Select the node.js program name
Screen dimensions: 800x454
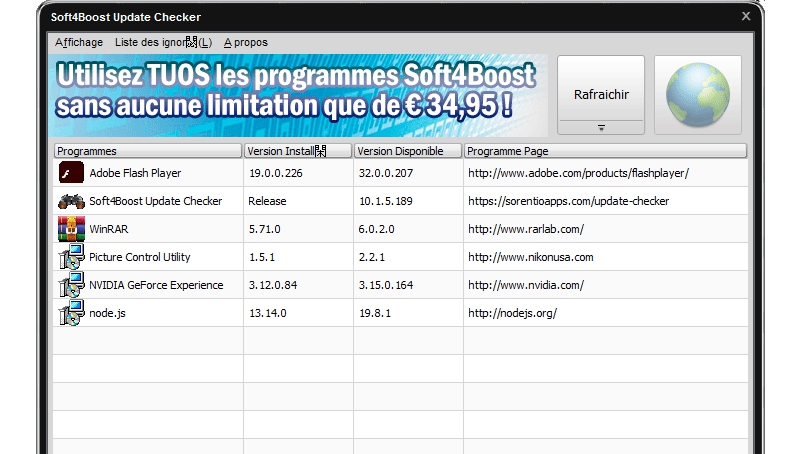(x=107, y=313)
